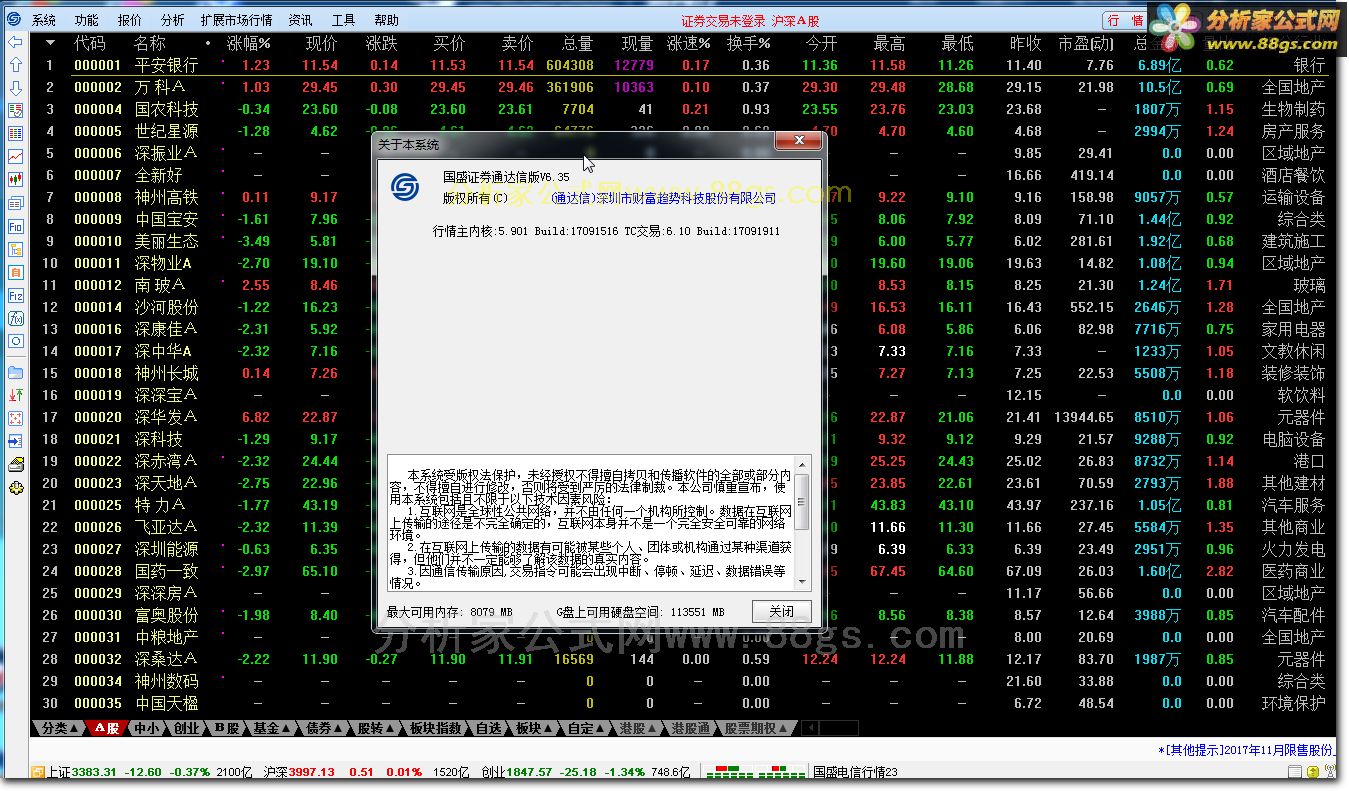1349x791 pixels.
Task: Open the quote list icon in left sidebar
Action: pyautogui.click(x=15, y=110)
